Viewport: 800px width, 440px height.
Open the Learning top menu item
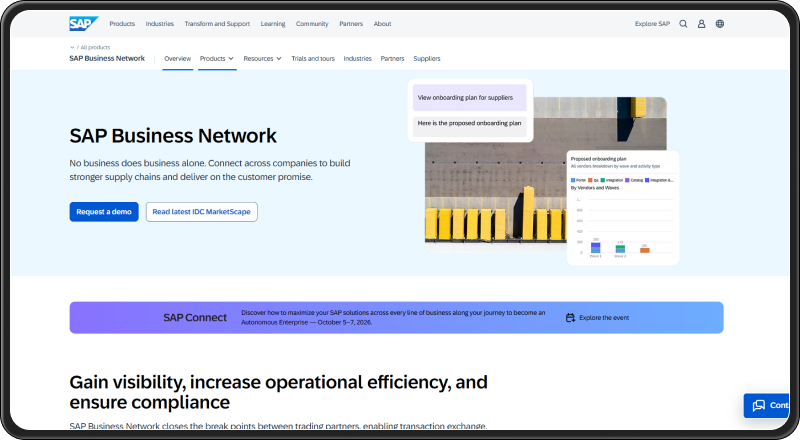click(273, 24)
